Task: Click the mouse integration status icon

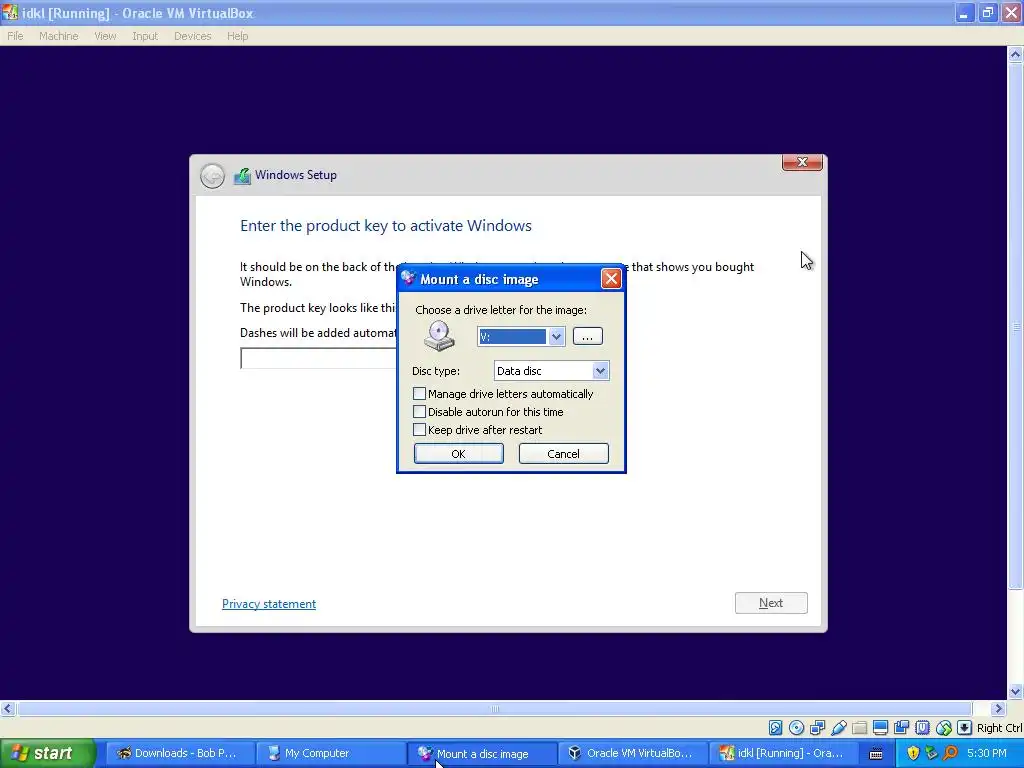Action: point(944,728)
